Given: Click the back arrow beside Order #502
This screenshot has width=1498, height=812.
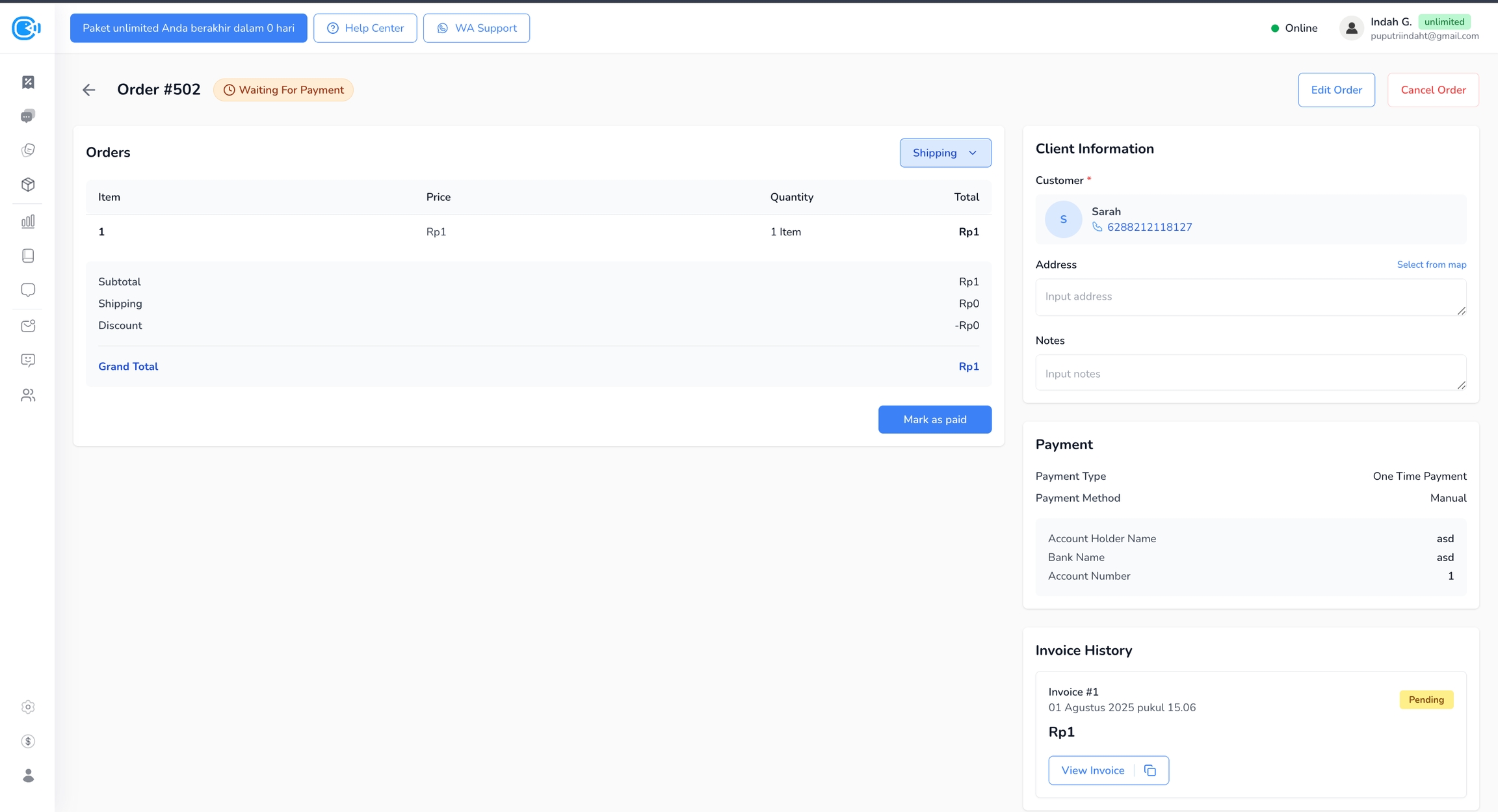Looking at the screenshot, I should (89, 90).
